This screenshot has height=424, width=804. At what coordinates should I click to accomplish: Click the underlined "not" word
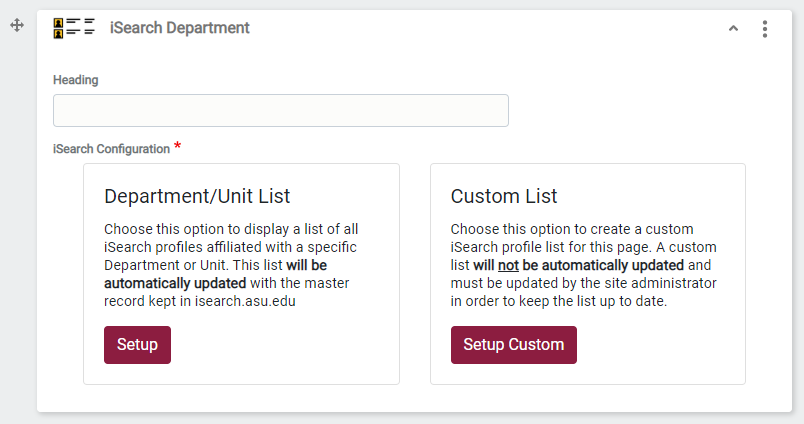[508, 265]
